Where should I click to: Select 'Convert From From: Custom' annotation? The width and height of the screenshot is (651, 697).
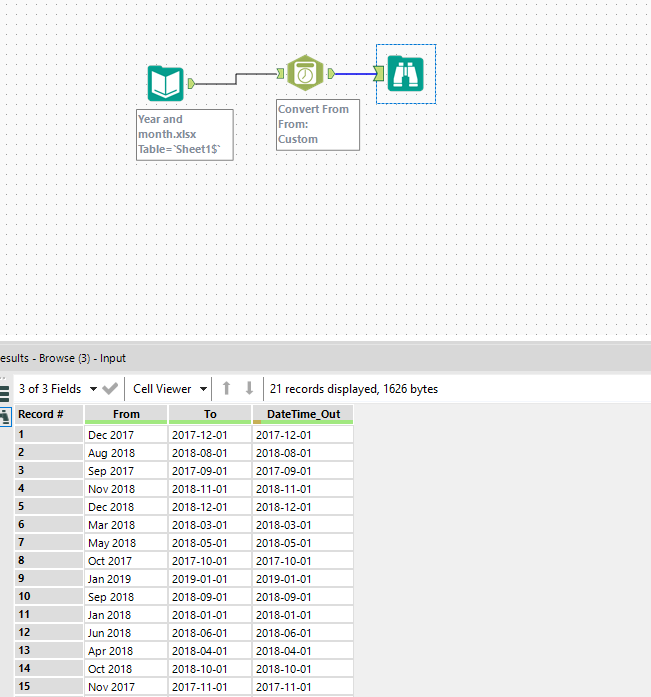pos(318,125)
